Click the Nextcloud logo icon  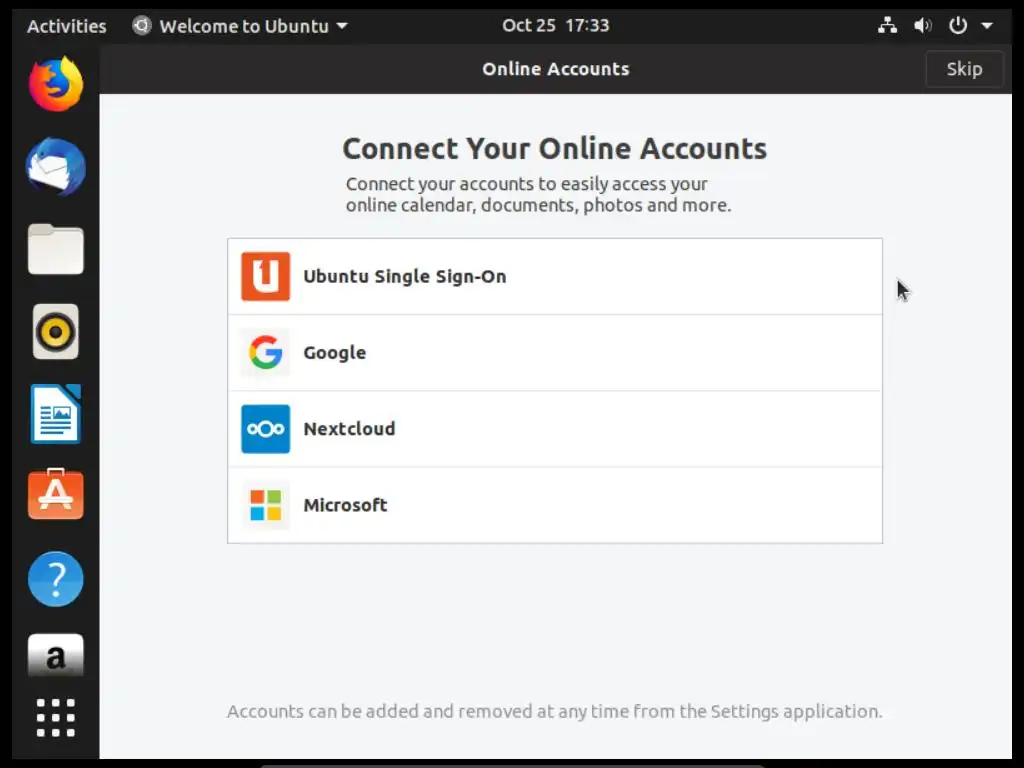[x=265, y=429]
